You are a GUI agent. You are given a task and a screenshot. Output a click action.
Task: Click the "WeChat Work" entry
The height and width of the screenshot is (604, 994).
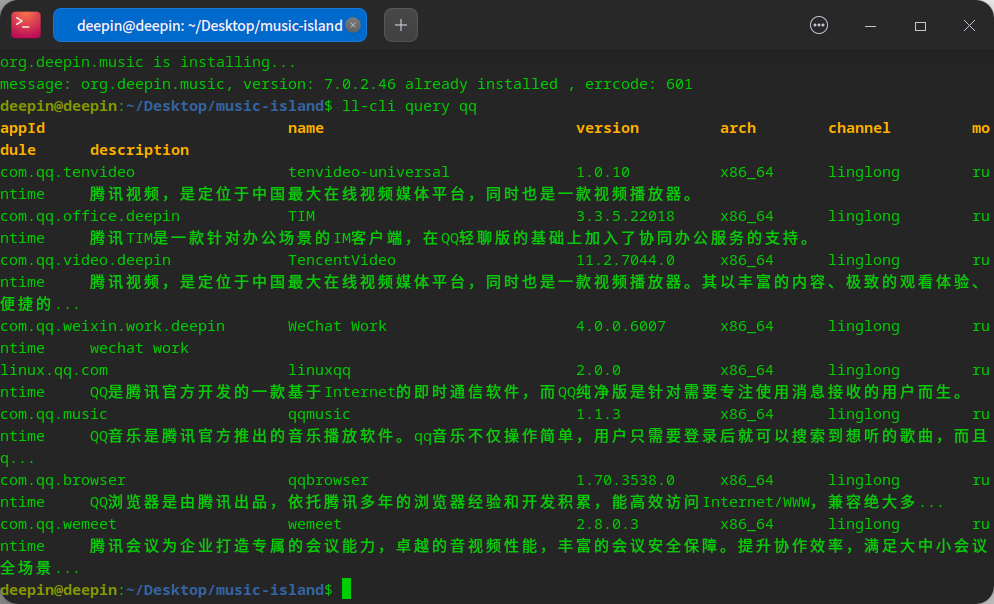pyautogui.click(x=337, y=326)
